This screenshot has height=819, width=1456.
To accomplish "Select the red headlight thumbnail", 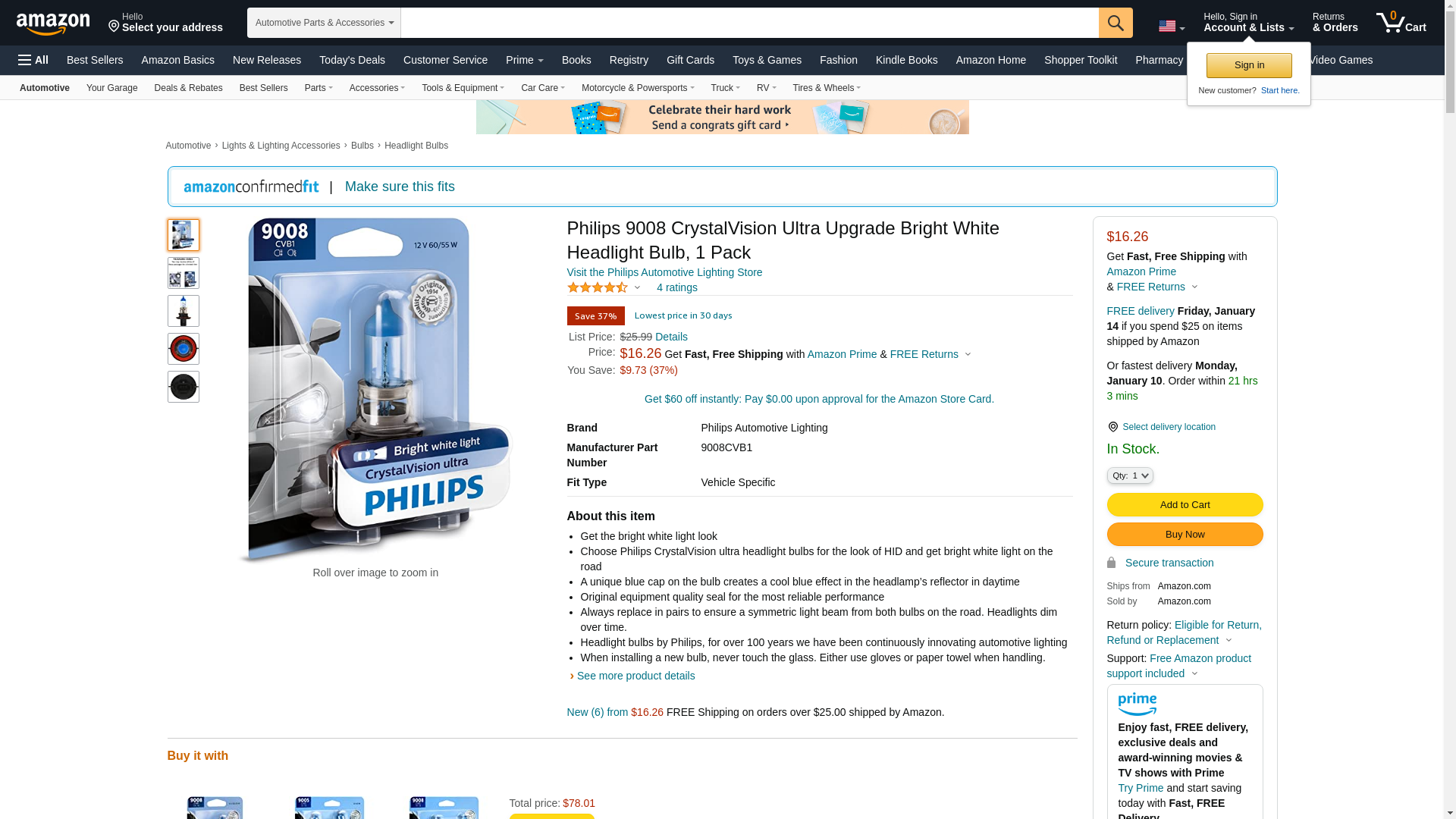I will click(x=184, y=349).
